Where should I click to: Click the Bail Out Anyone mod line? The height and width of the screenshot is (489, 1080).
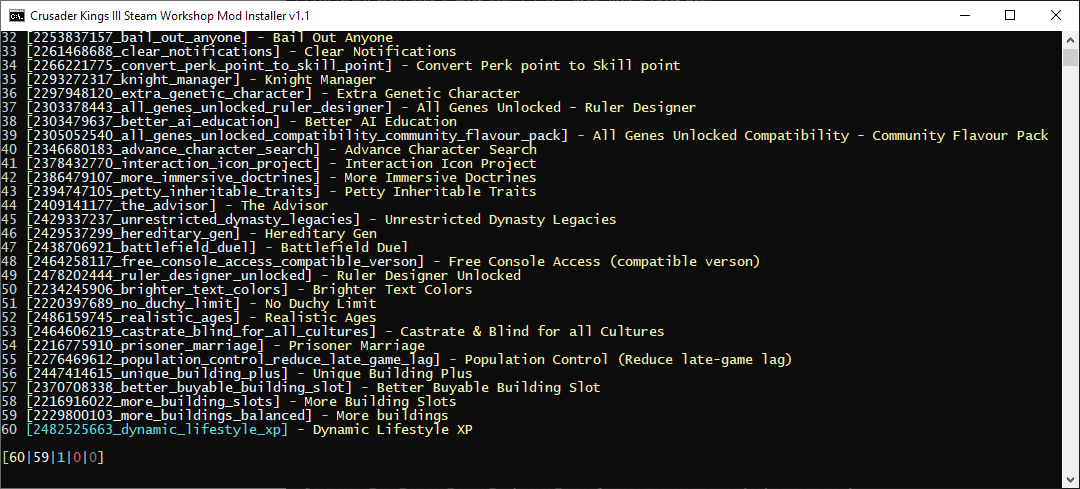click(x=210, y=38)
